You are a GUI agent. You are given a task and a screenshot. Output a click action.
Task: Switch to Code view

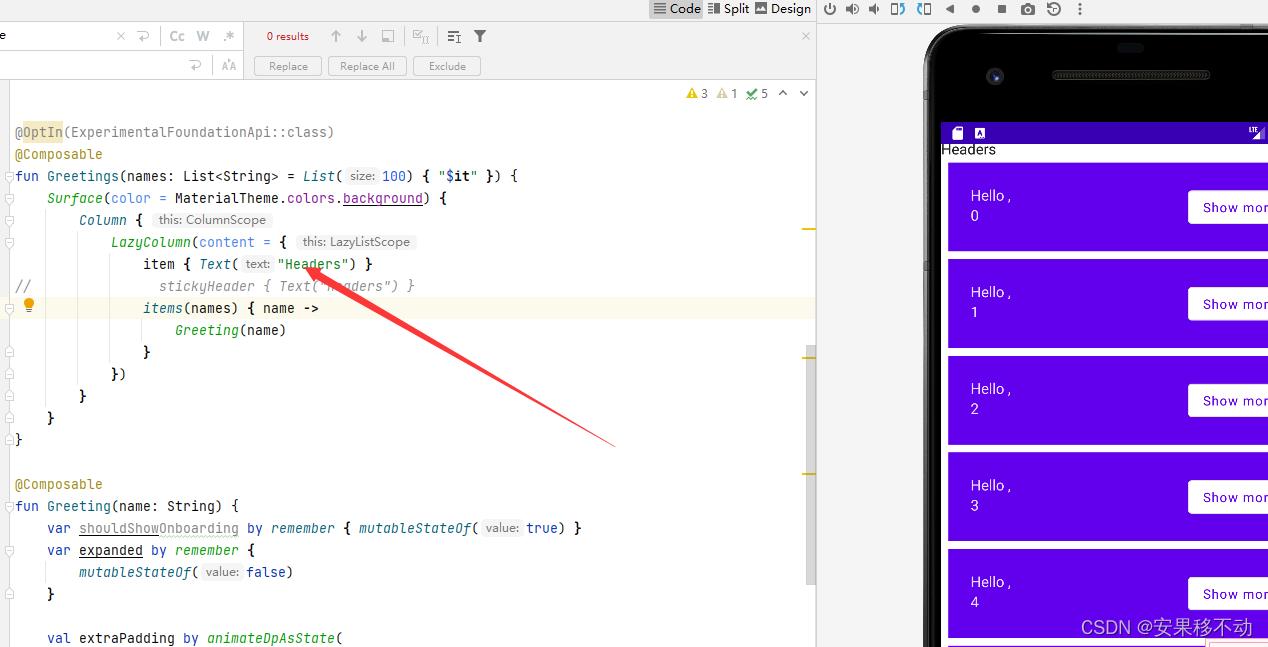[x=677, y=9]
